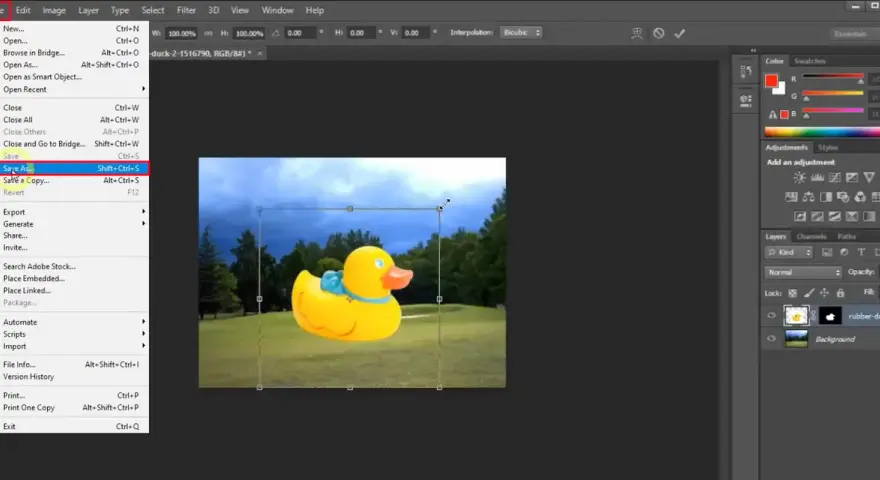
Task: Pick a color from the spectrum ramp
Action: pos(822,132)
